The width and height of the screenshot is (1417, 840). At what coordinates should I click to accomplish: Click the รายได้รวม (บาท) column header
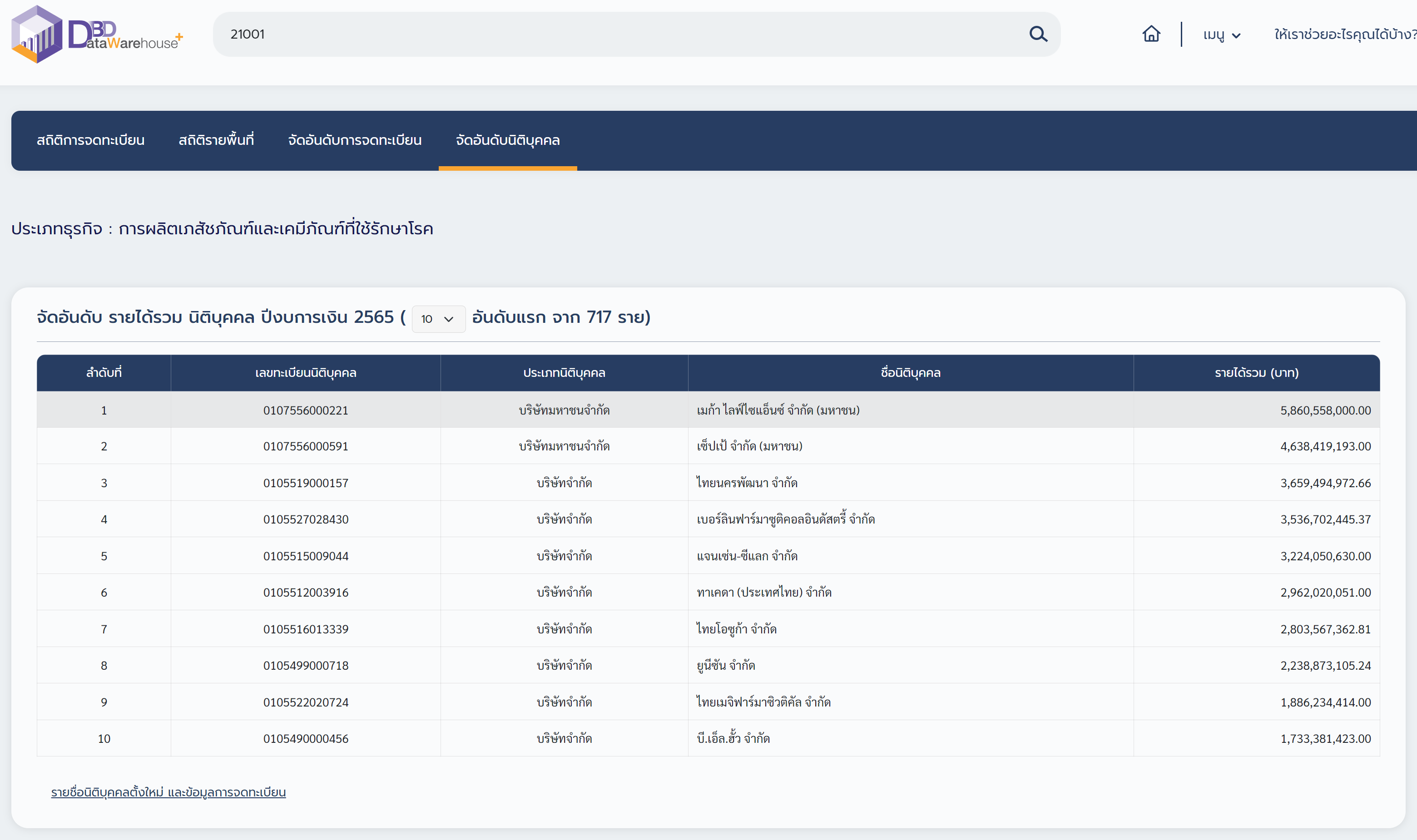click(1256, 373)
